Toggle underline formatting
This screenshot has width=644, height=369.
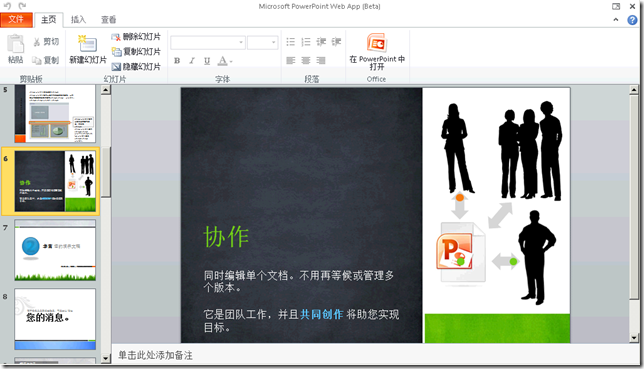tap(207, 61)
